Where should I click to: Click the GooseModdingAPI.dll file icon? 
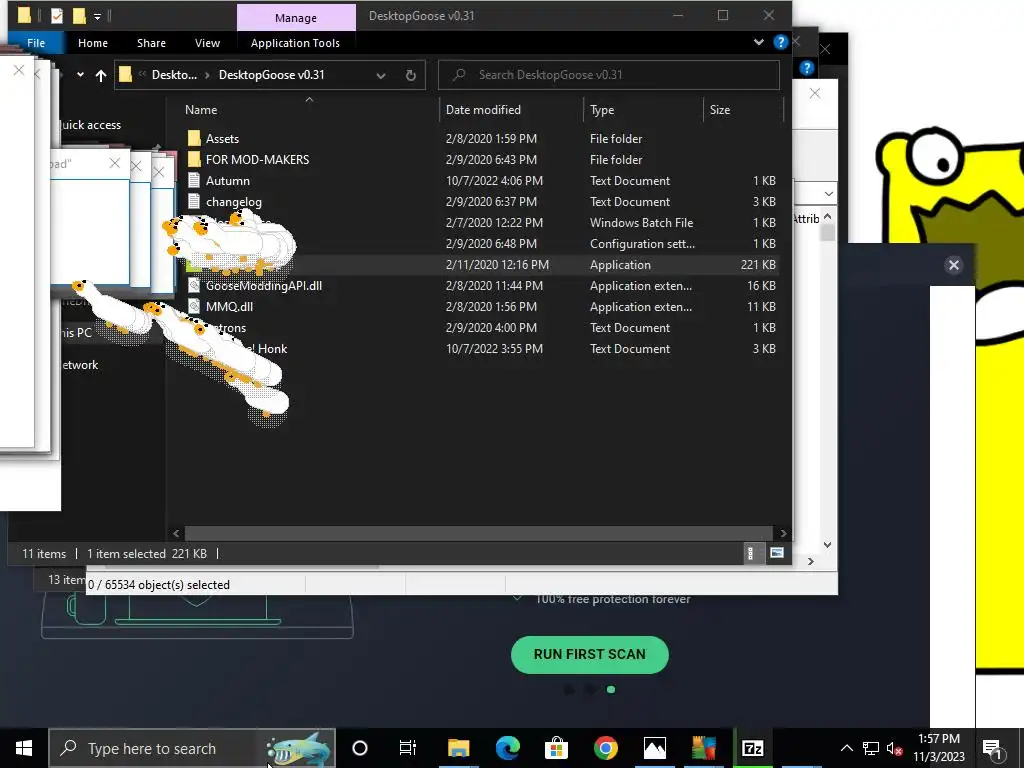(194, 285)
